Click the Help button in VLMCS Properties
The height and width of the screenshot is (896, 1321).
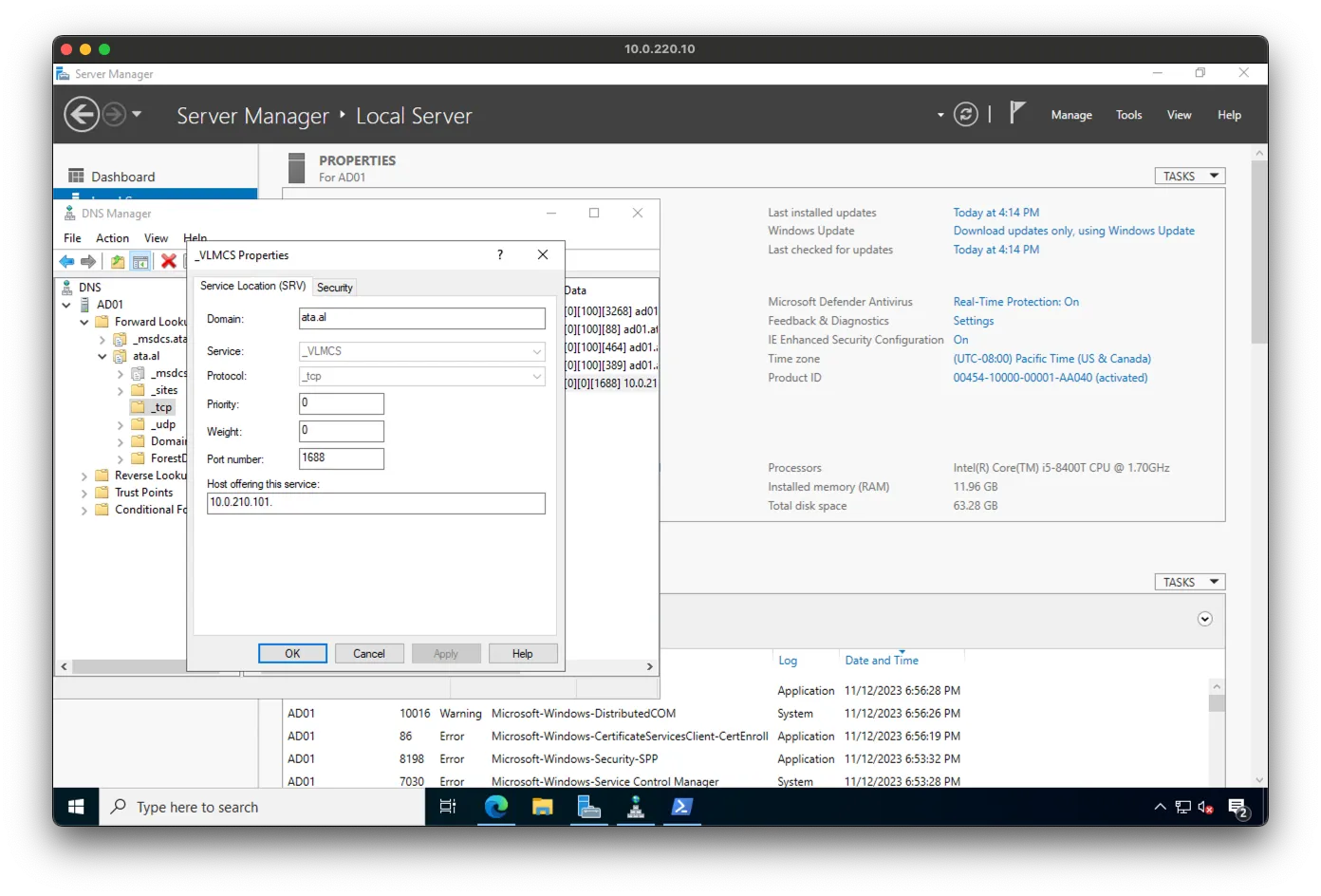(x=523, y=654)
